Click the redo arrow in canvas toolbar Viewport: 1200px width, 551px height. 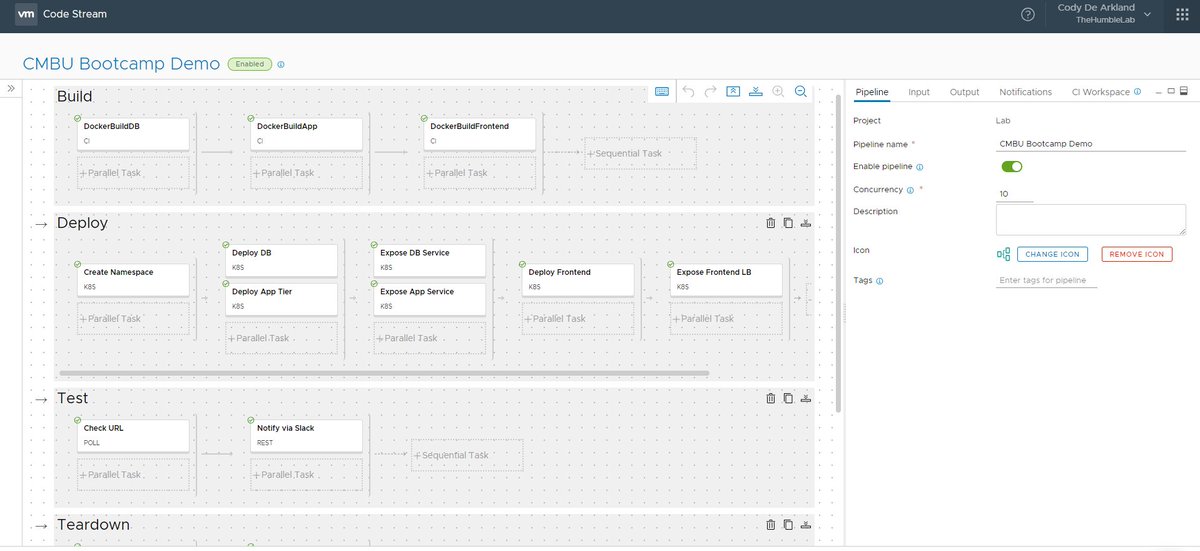711,92
